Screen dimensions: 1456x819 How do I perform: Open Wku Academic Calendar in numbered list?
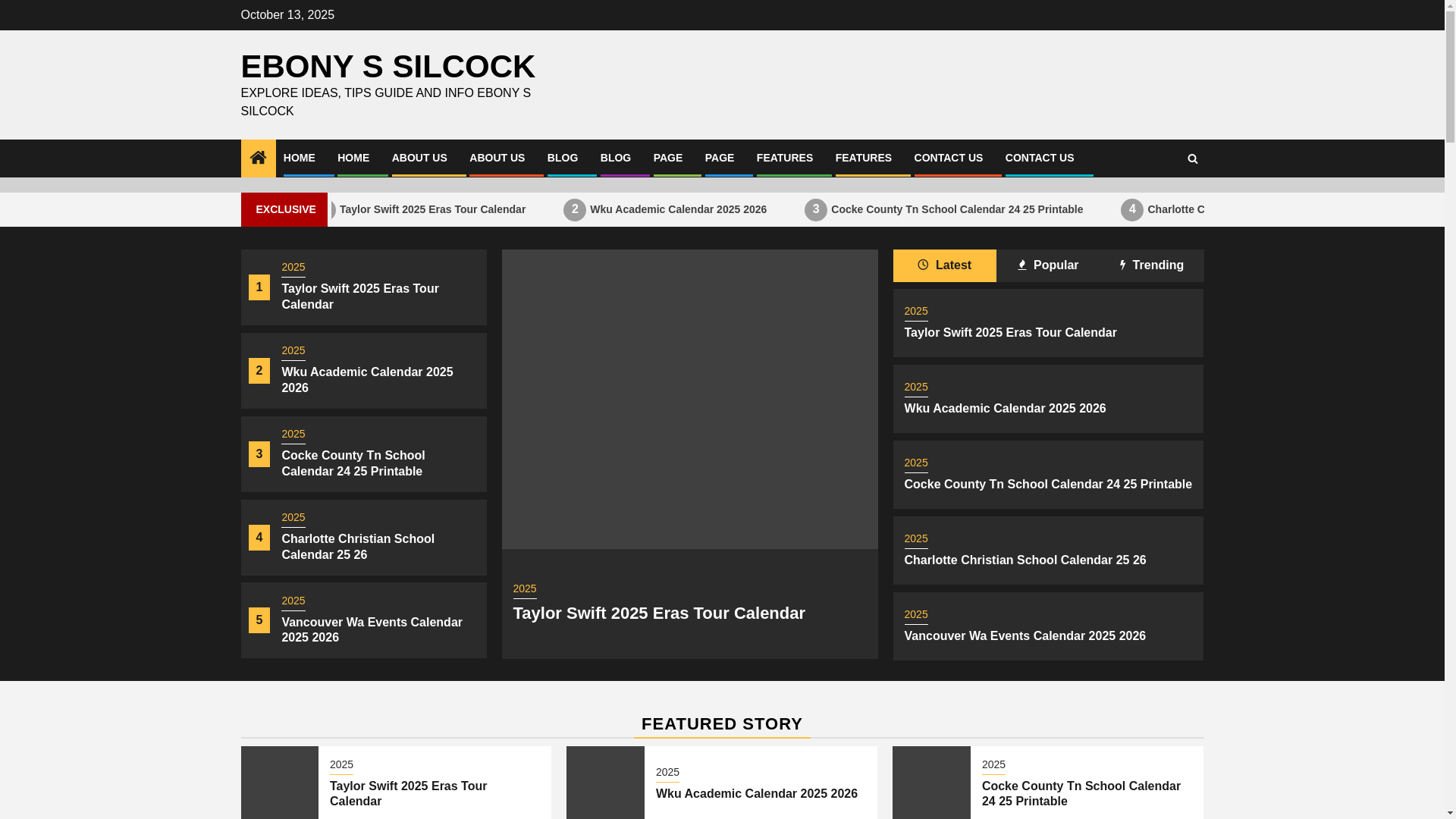(x=367, y=380)
